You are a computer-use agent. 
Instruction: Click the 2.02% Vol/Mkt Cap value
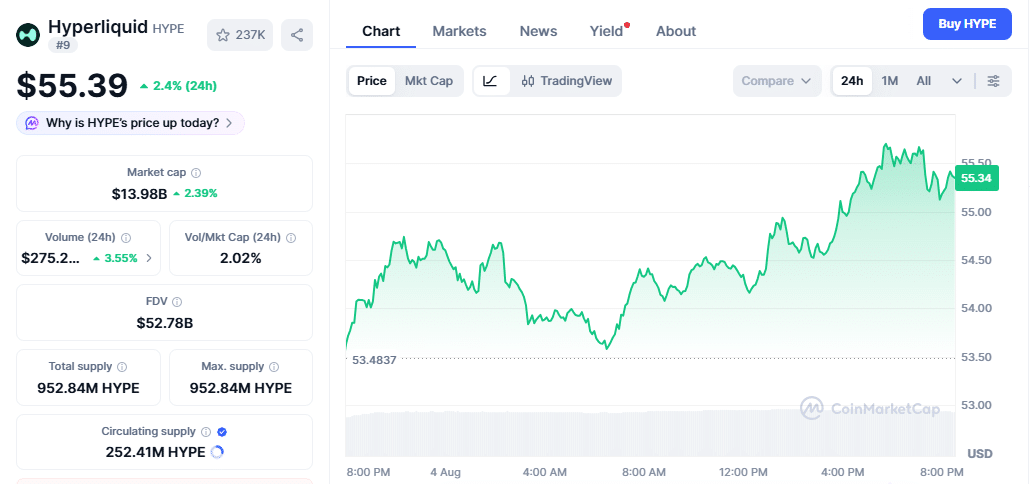pyautogui.click(x=240, y=258)
